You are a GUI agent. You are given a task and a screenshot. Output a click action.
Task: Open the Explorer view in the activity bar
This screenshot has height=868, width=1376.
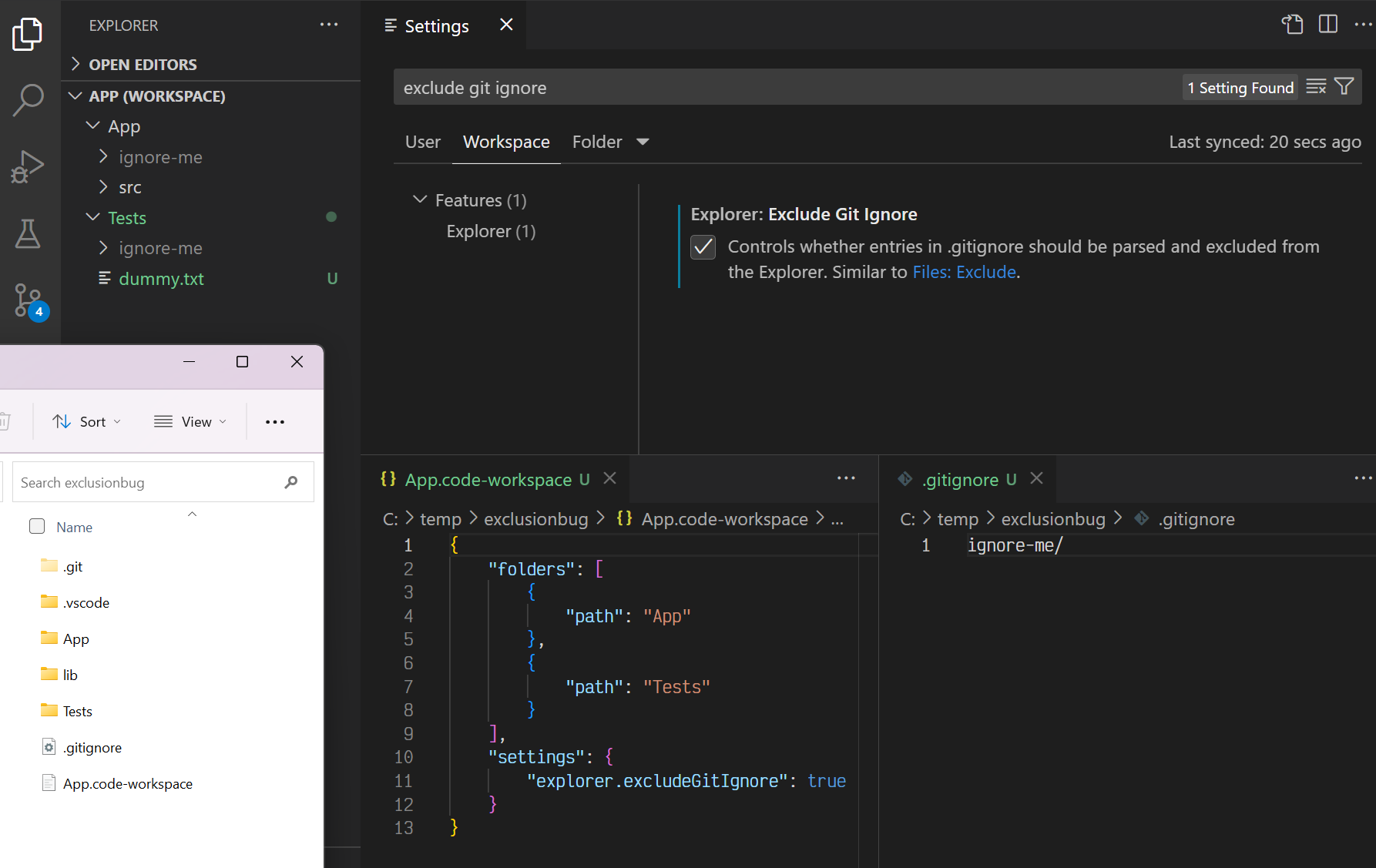(x=28, y=33)
